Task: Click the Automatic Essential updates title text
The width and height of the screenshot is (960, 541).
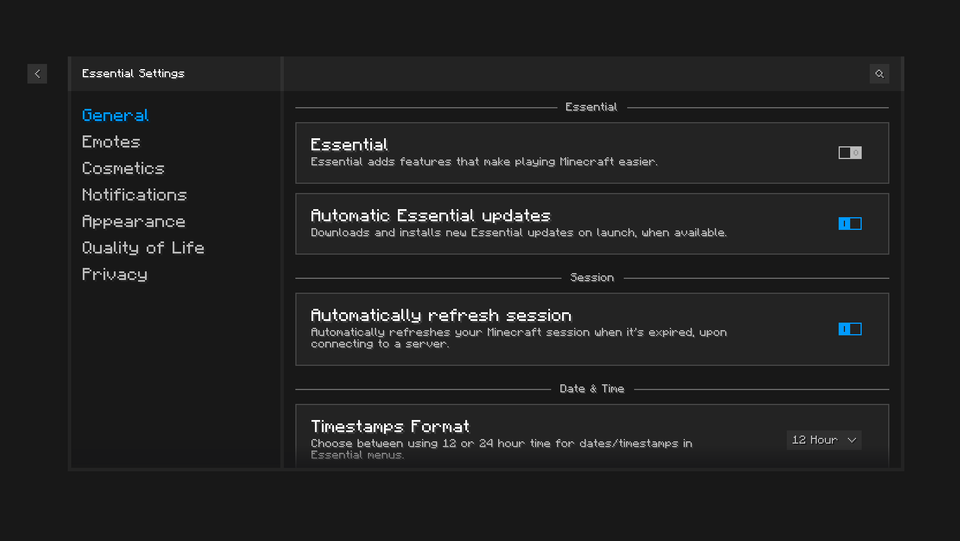Action: pyautogui.click(x=430, y=216)
